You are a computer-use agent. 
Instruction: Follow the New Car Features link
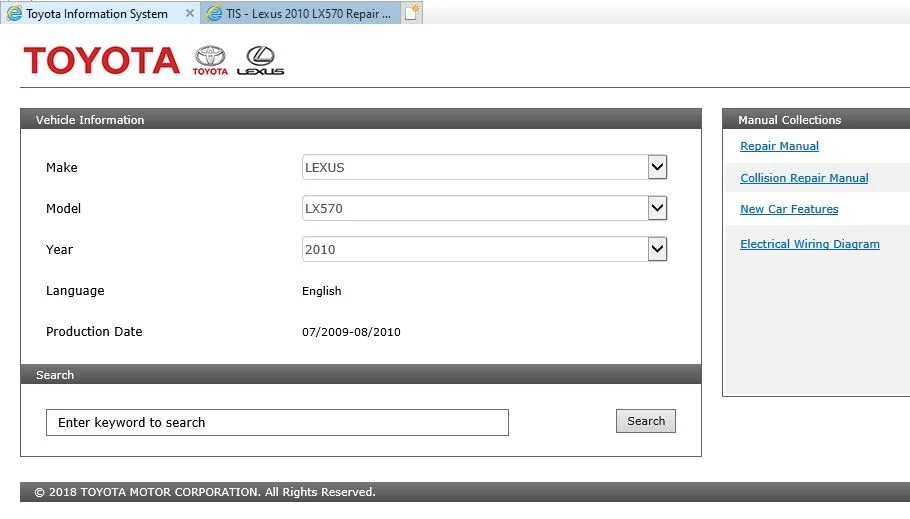click(789, 209)
